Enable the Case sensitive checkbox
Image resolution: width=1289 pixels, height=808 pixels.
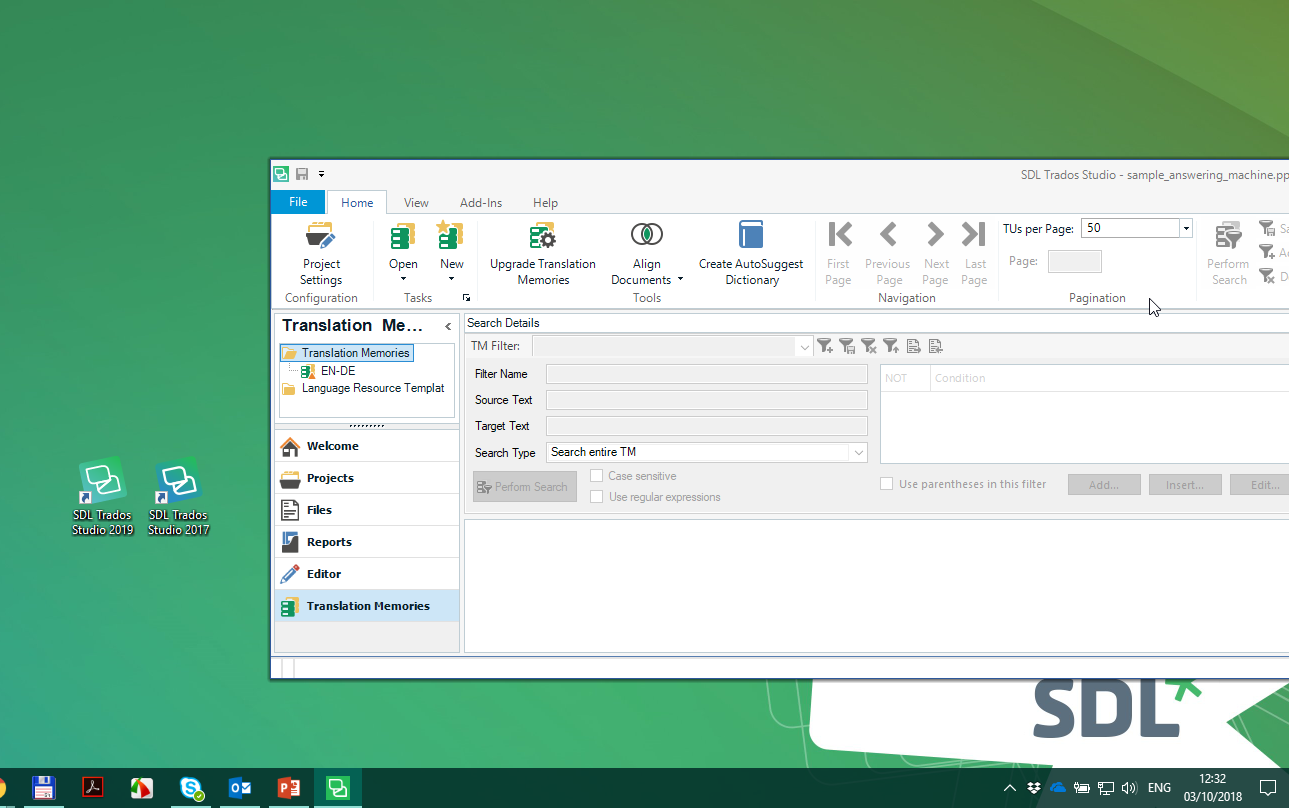coord(597,476)
